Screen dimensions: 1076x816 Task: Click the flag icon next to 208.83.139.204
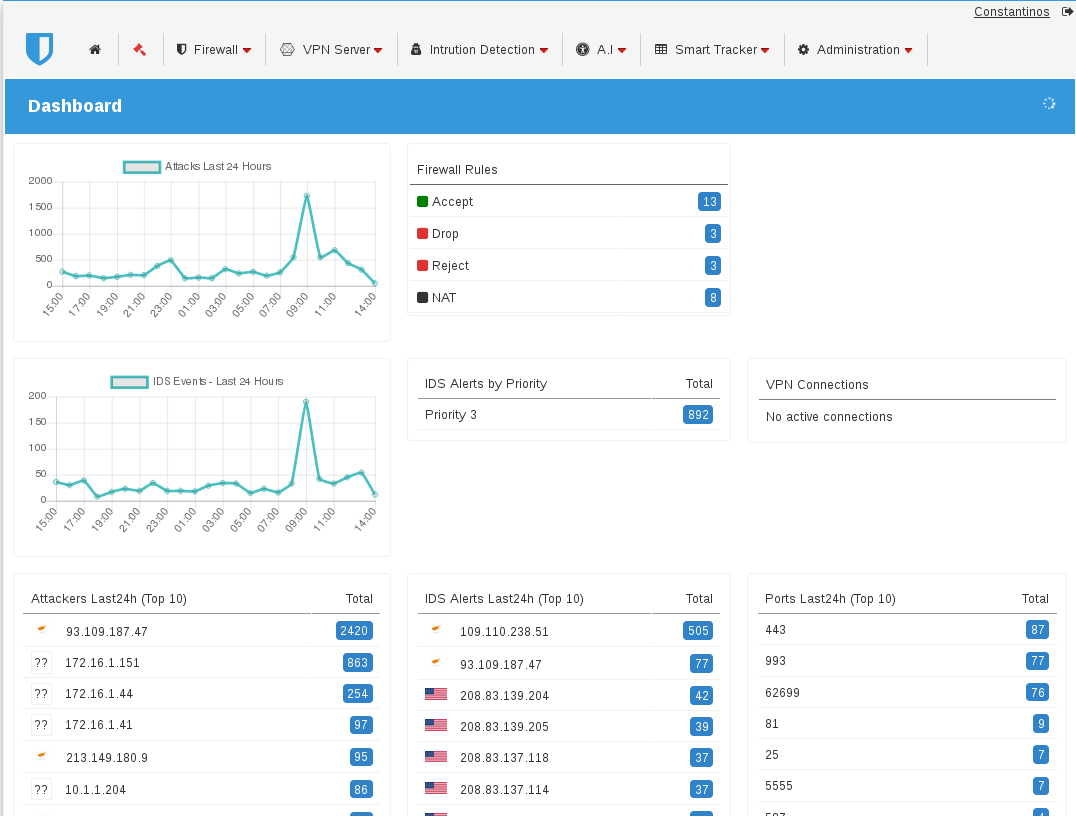[436, 694]
